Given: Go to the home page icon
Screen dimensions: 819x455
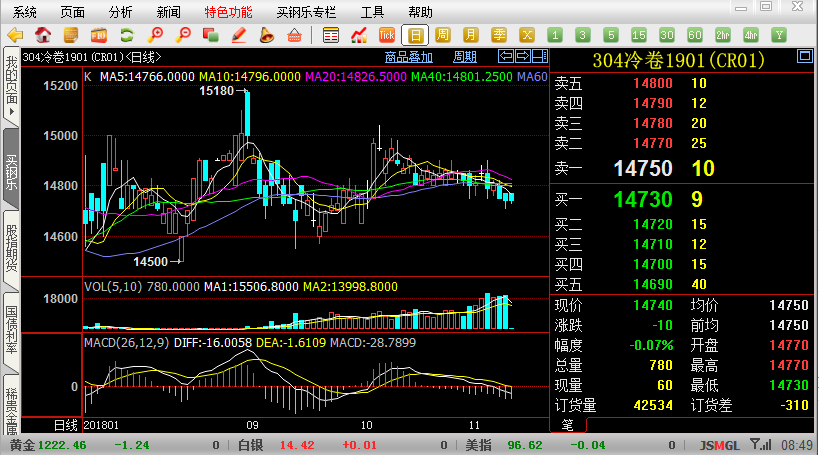Looking at the screenshot, I should coord(43,36).
